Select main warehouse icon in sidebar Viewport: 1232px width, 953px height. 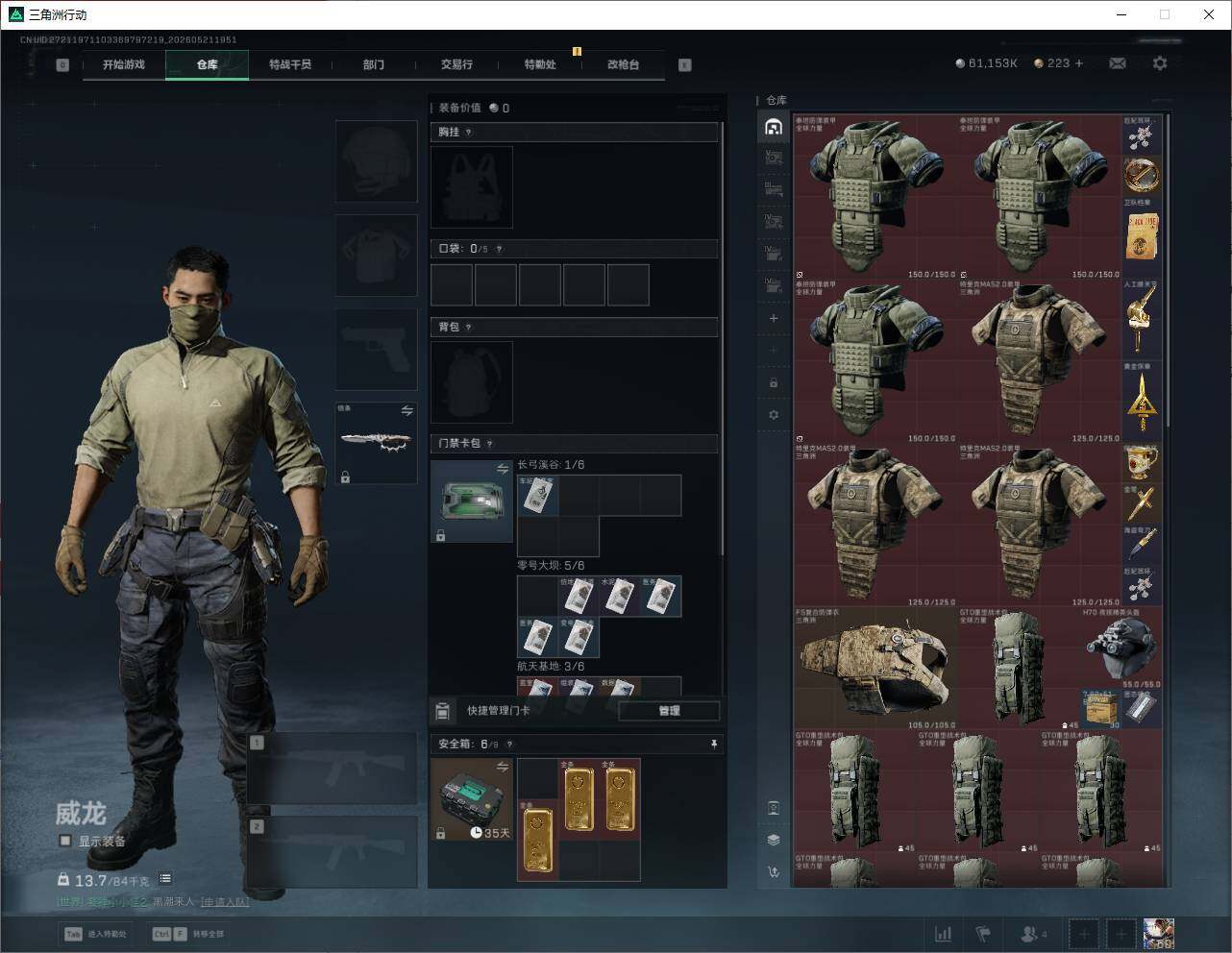[774, 127]
